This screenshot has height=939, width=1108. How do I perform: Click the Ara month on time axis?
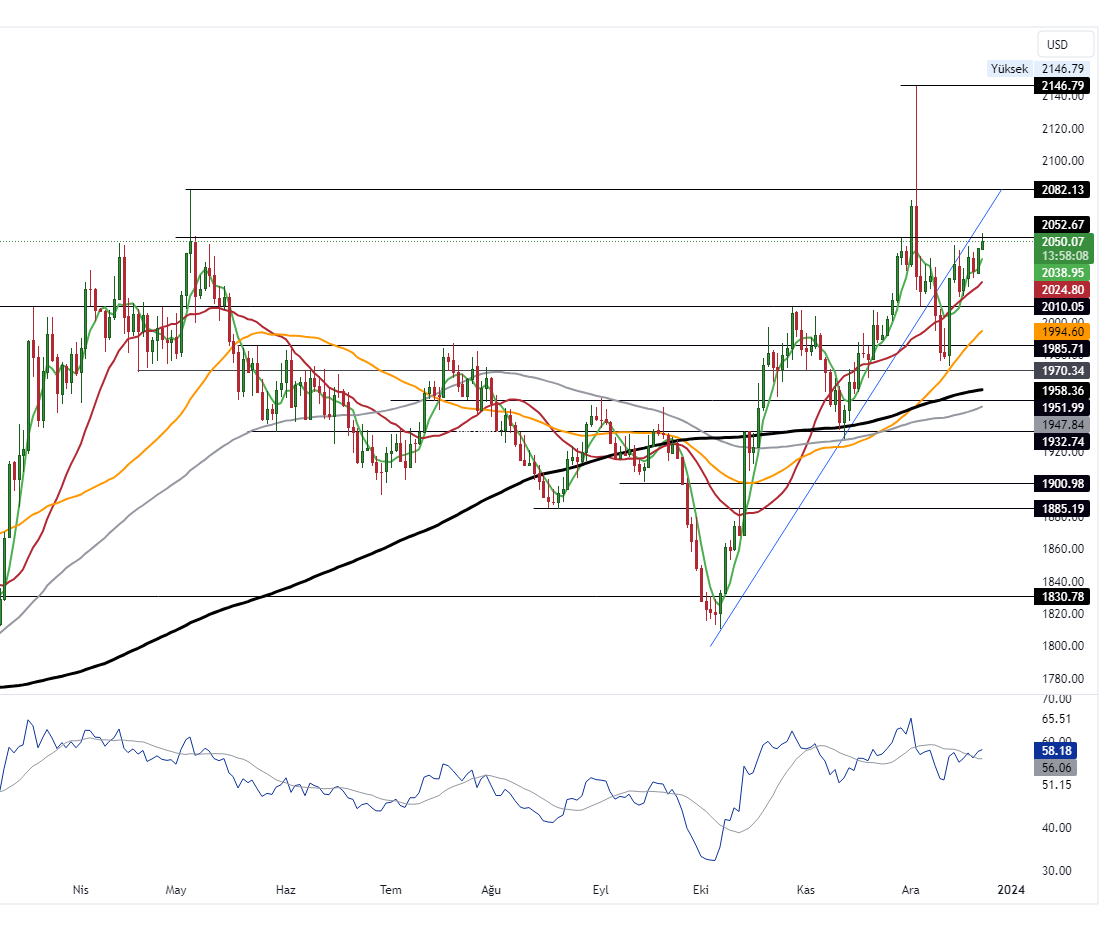coord(910,889)
